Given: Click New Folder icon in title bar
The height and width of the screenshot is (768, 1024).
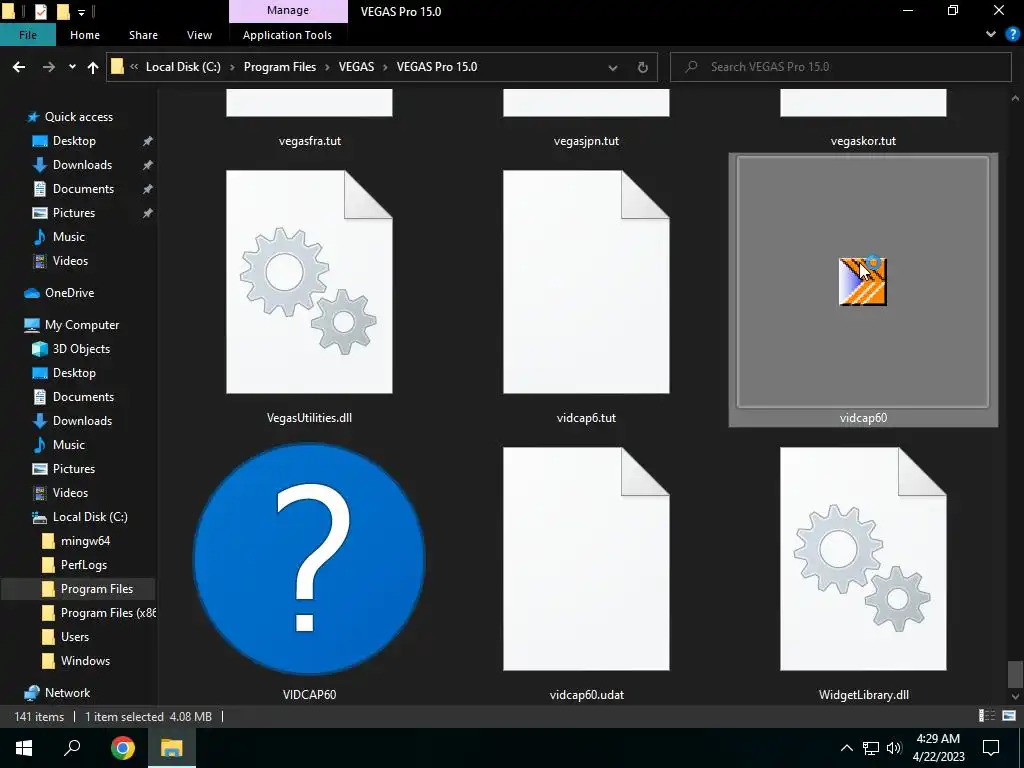Looking at the screenshot, I should point(63,11).
